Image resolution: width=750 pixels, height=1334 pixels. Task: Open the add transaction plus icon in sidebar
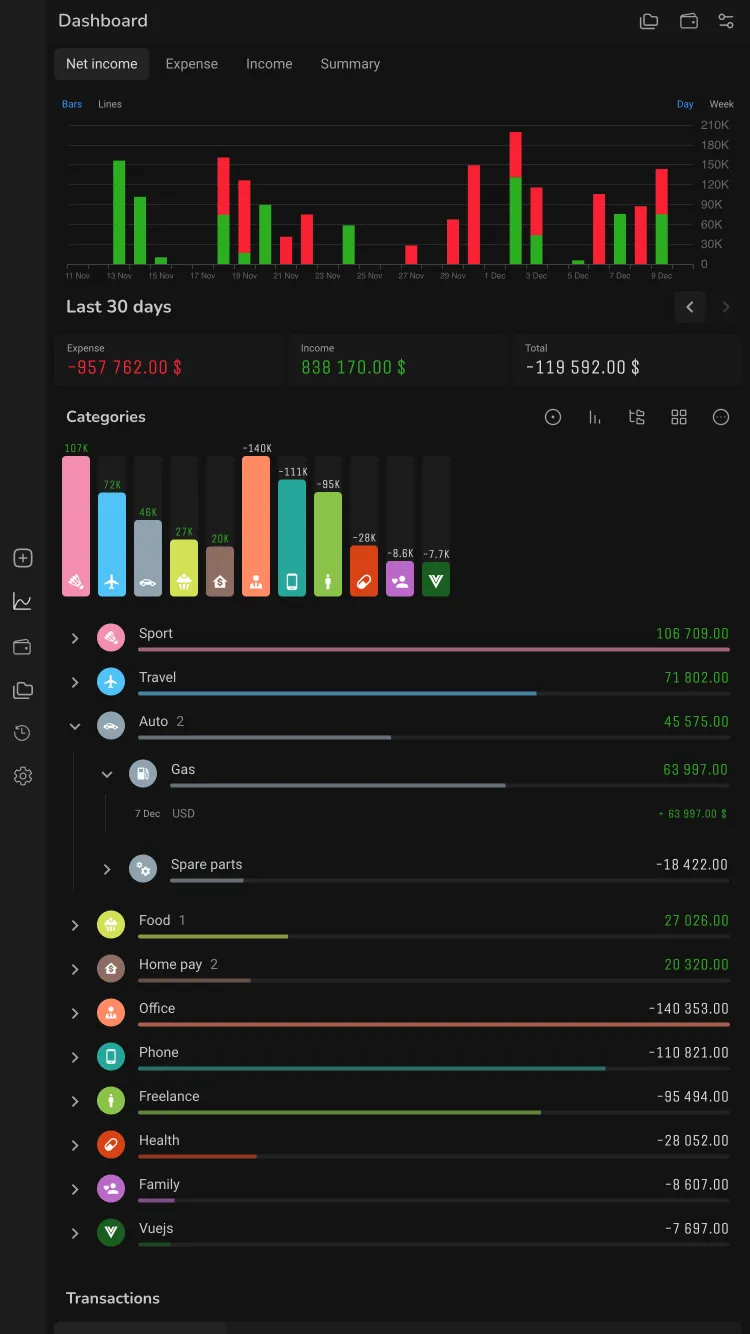coord(23,558)
